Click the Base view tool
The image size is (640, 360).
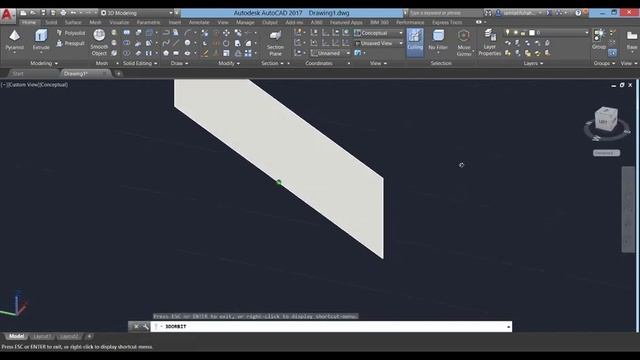point(631,40)
